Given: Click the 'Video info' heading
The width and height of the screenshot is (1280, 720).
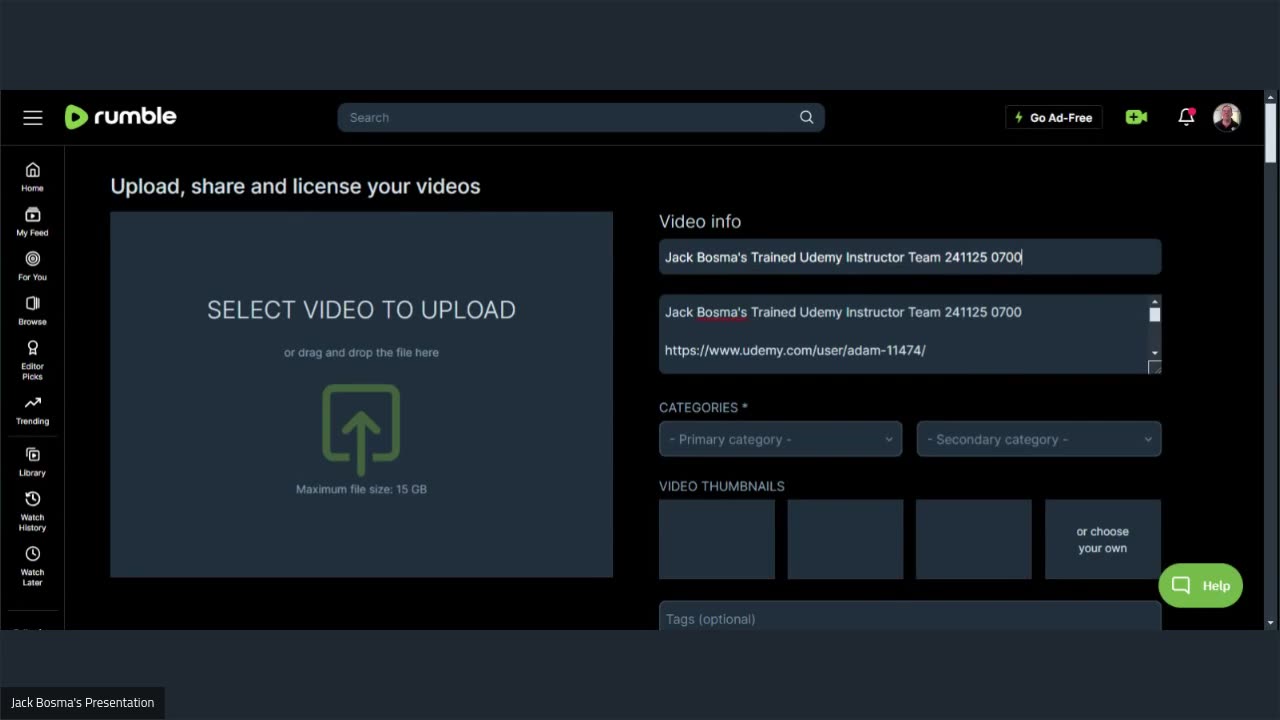Looking at the screenshot, I should [x=700, y=221].
